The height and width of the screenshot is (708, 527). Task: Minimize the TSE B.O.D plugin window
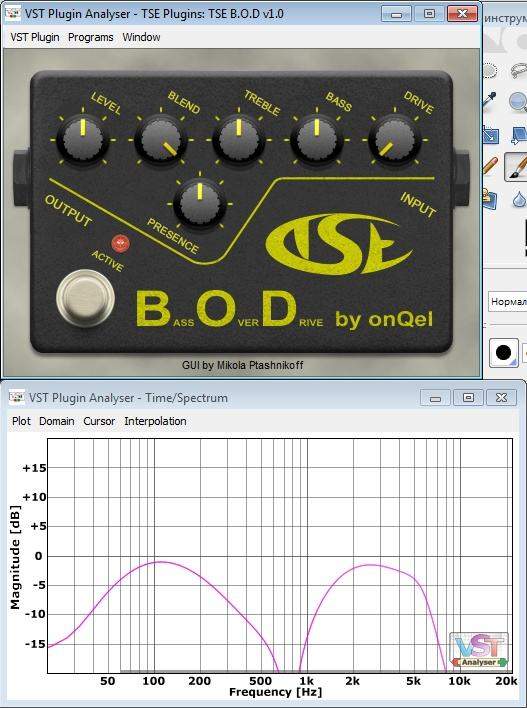[396, 14]
